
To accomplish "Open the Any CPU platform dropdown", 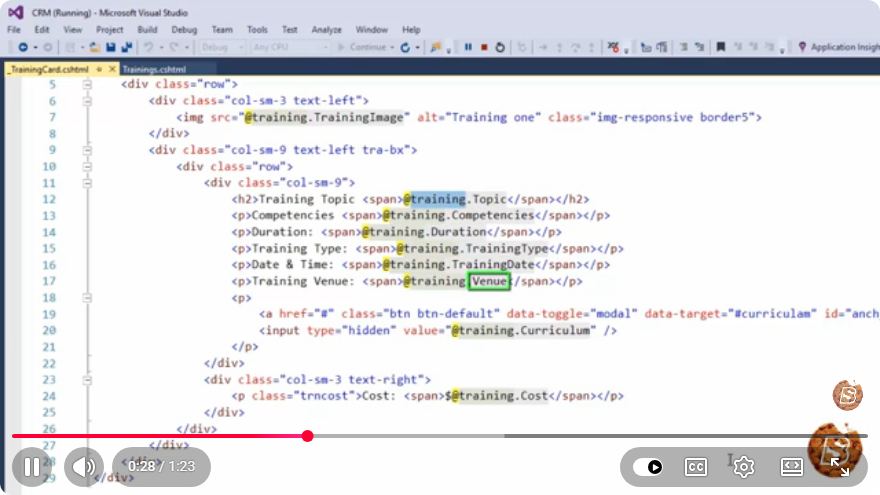I will tap(290, 48).
